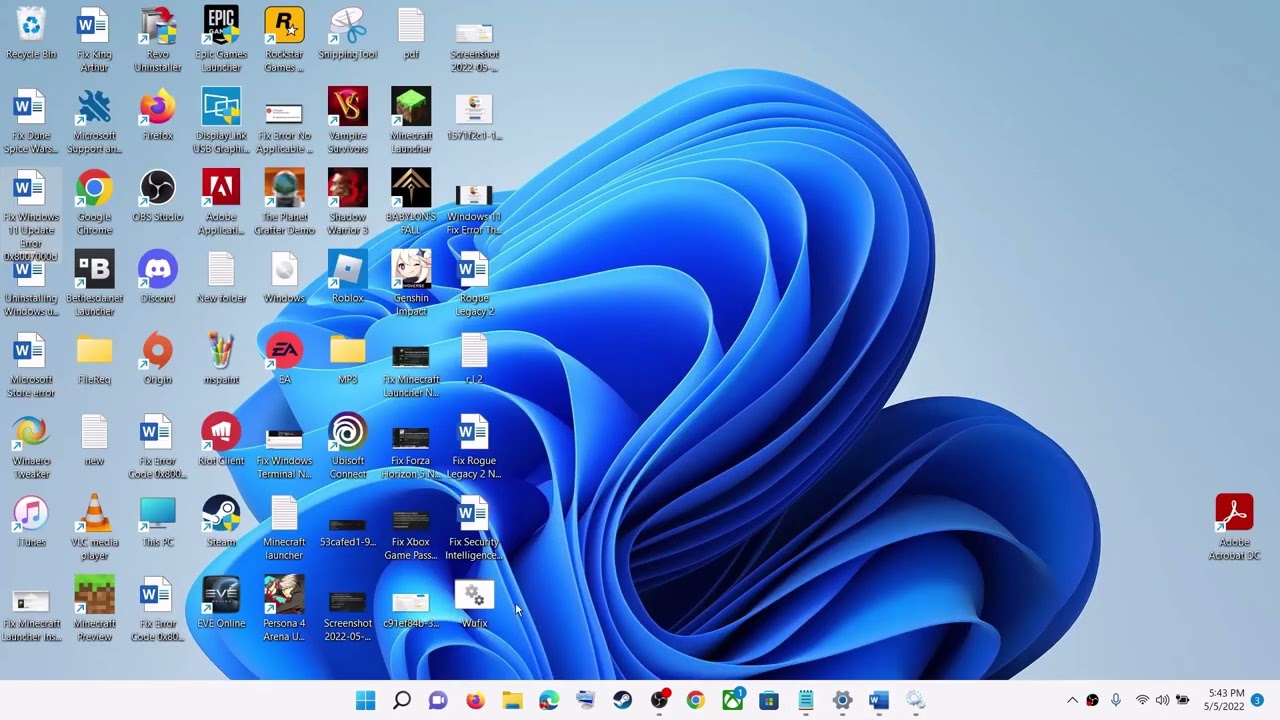Open the Steam desktop shortcut
The width and height of the screenshot is (1280, 720).
[221, 516]
